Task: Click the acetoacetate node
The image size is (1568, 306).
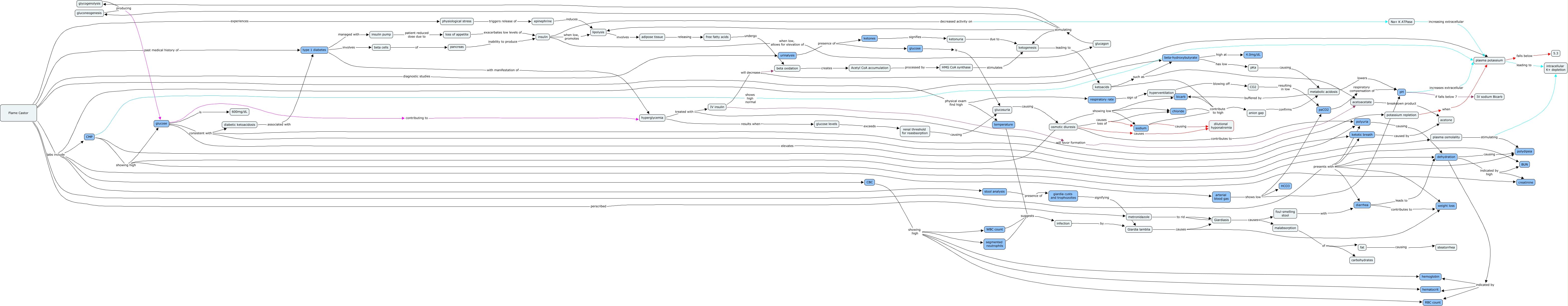Action: (1361, 102)
